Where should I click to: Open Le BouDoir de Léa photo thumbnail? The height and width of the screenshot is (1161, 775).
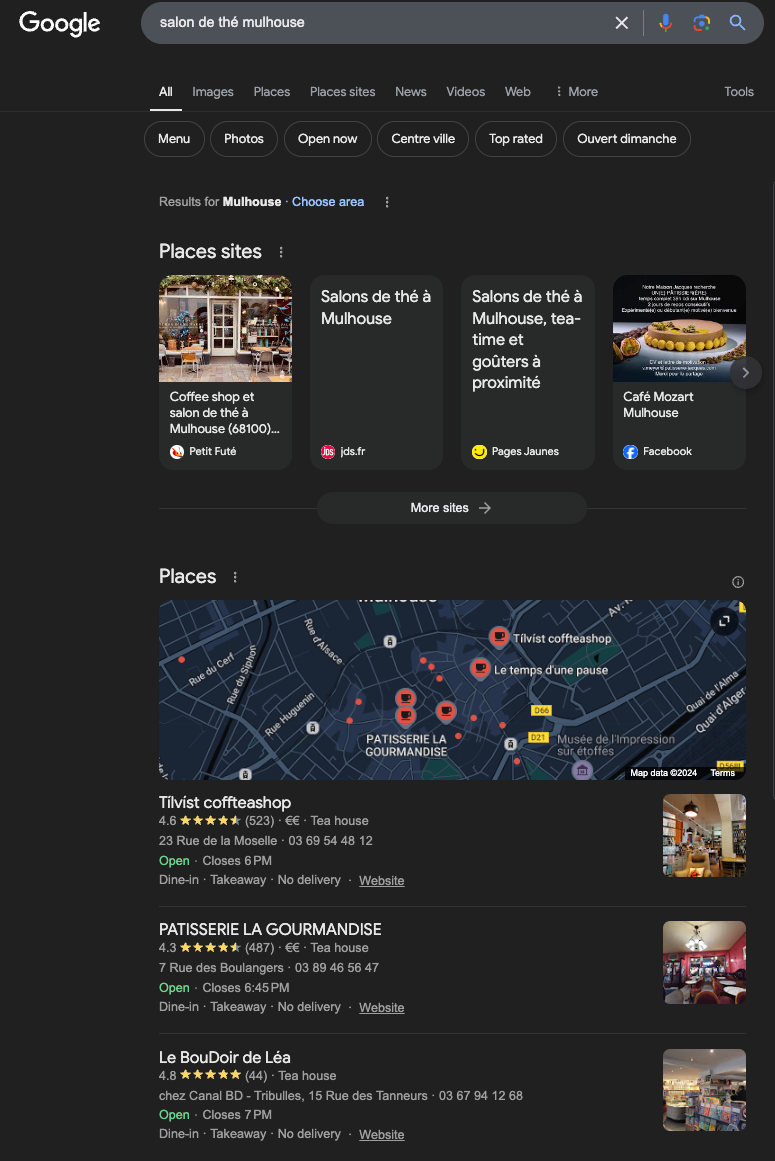pos(704,1090)
